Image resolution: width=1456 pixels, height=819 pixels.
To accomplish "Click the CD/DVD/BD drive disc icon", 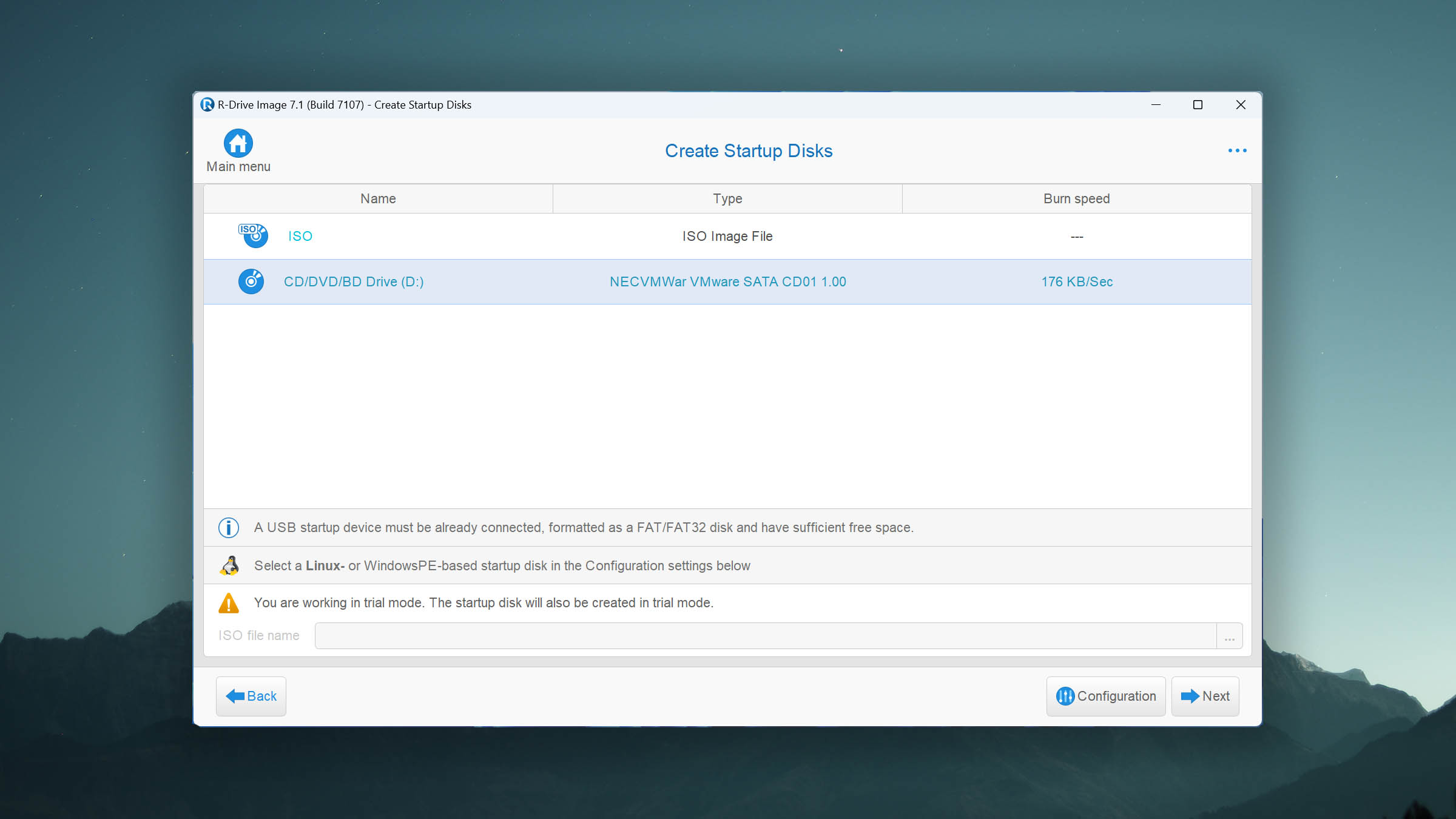I will click(x=251, y=281).
